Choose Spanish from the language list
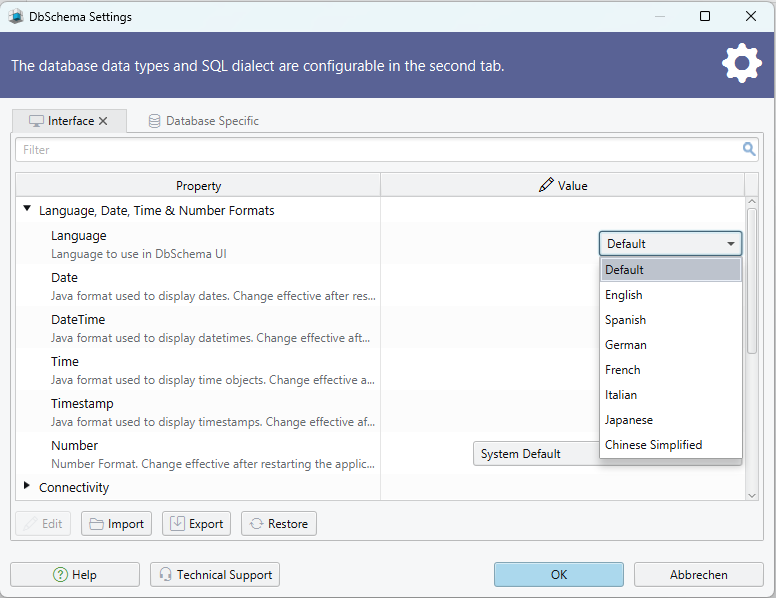This screenshot has height=598, width=776. coord(671,320)
